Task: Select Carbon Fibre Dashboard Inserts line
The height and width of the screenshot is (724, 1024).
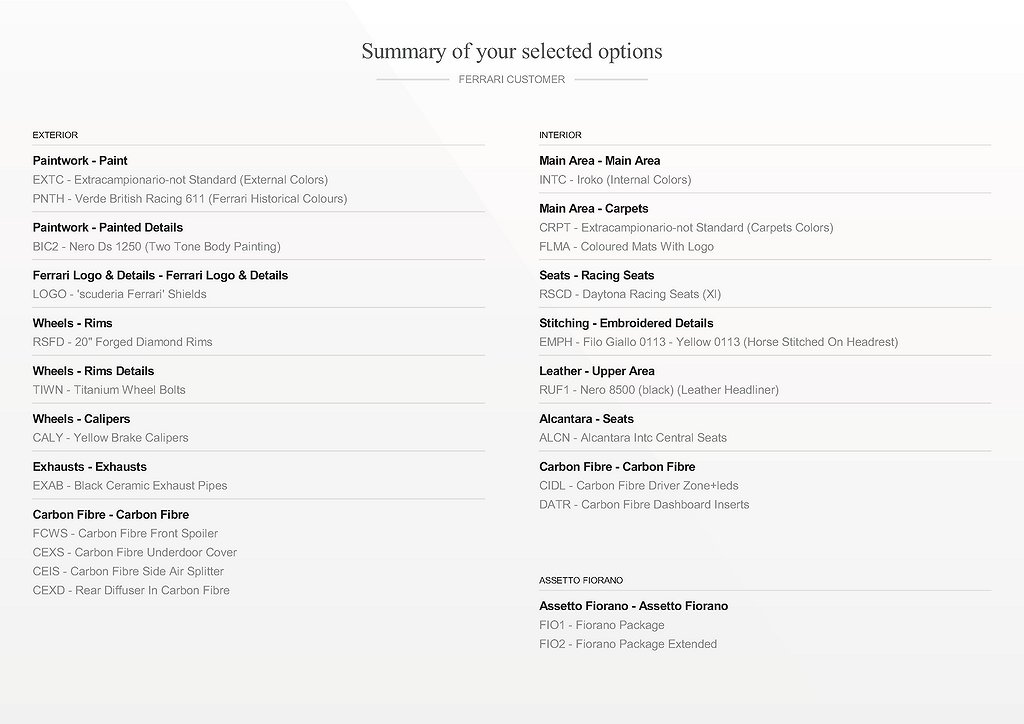Action: [644, 505]
